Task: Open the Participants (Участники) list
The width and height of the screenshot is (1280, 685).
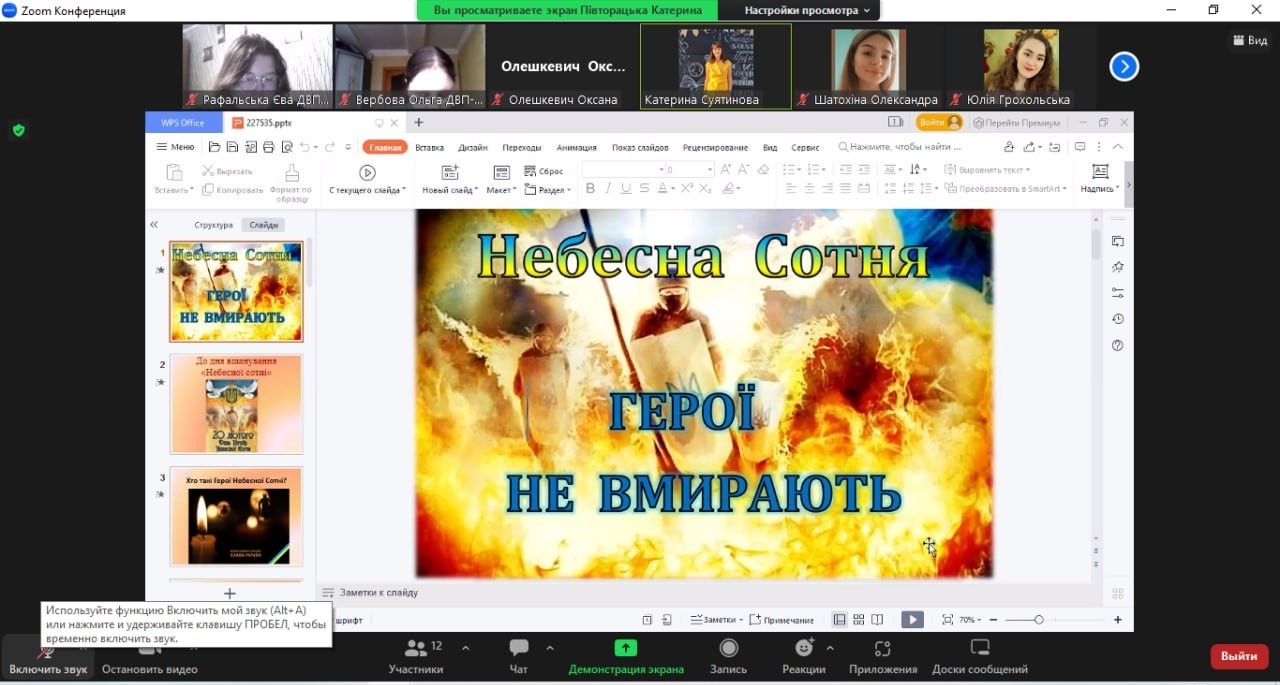Action: [x=415, y=654]
